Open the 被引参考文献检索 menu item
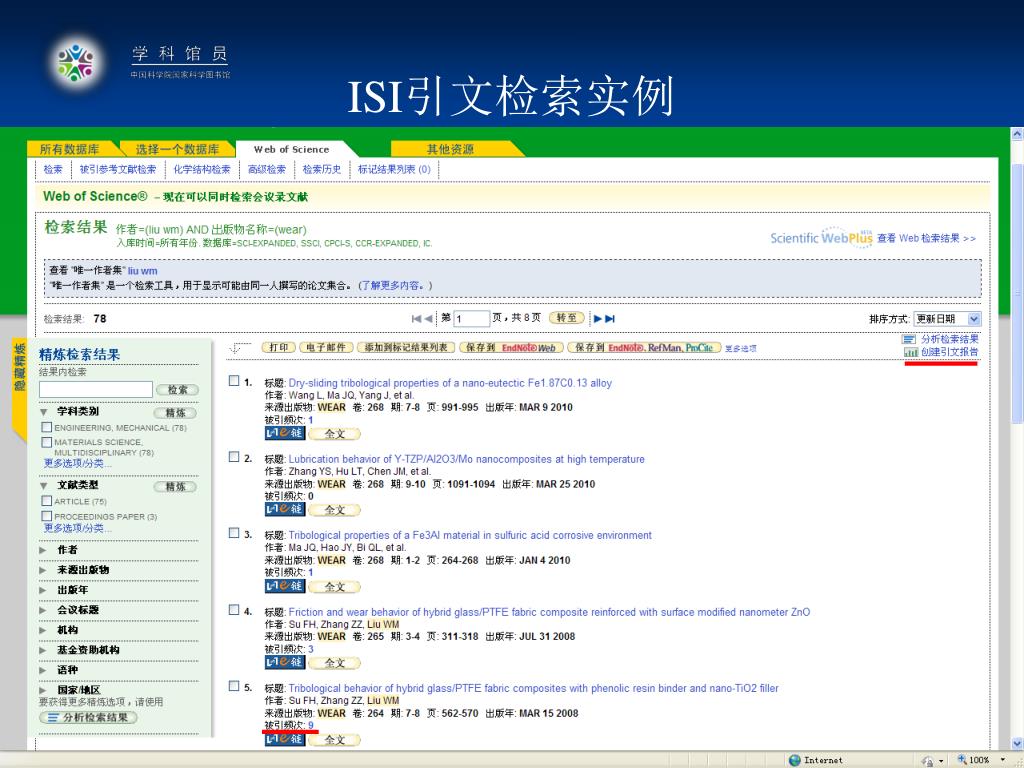1024x768 pixels. (x=118, y=169)
